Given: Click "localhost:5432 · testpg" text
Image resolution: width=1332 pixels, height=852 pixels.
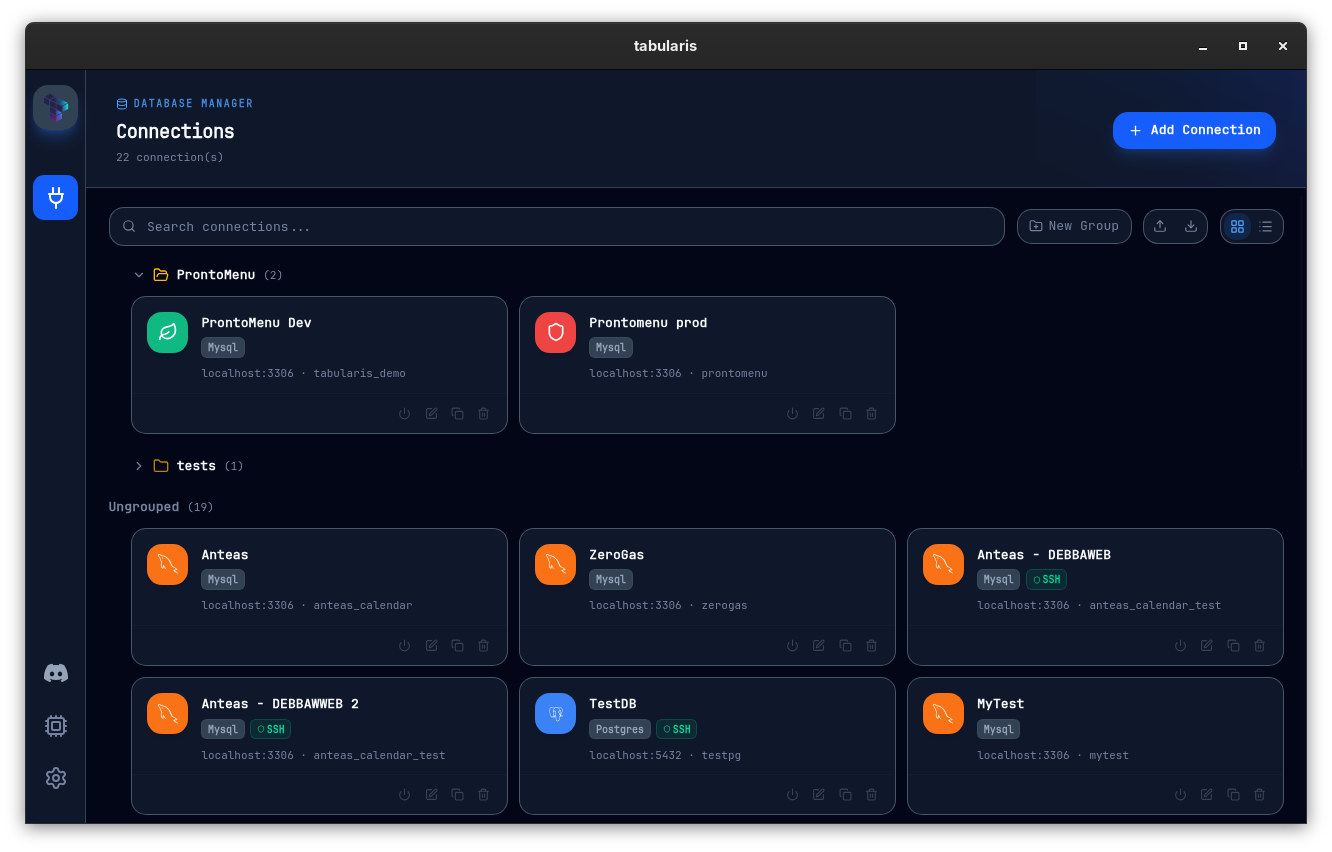Looking at the screenshot, I should pyautogui.click(x=665, y=755).
